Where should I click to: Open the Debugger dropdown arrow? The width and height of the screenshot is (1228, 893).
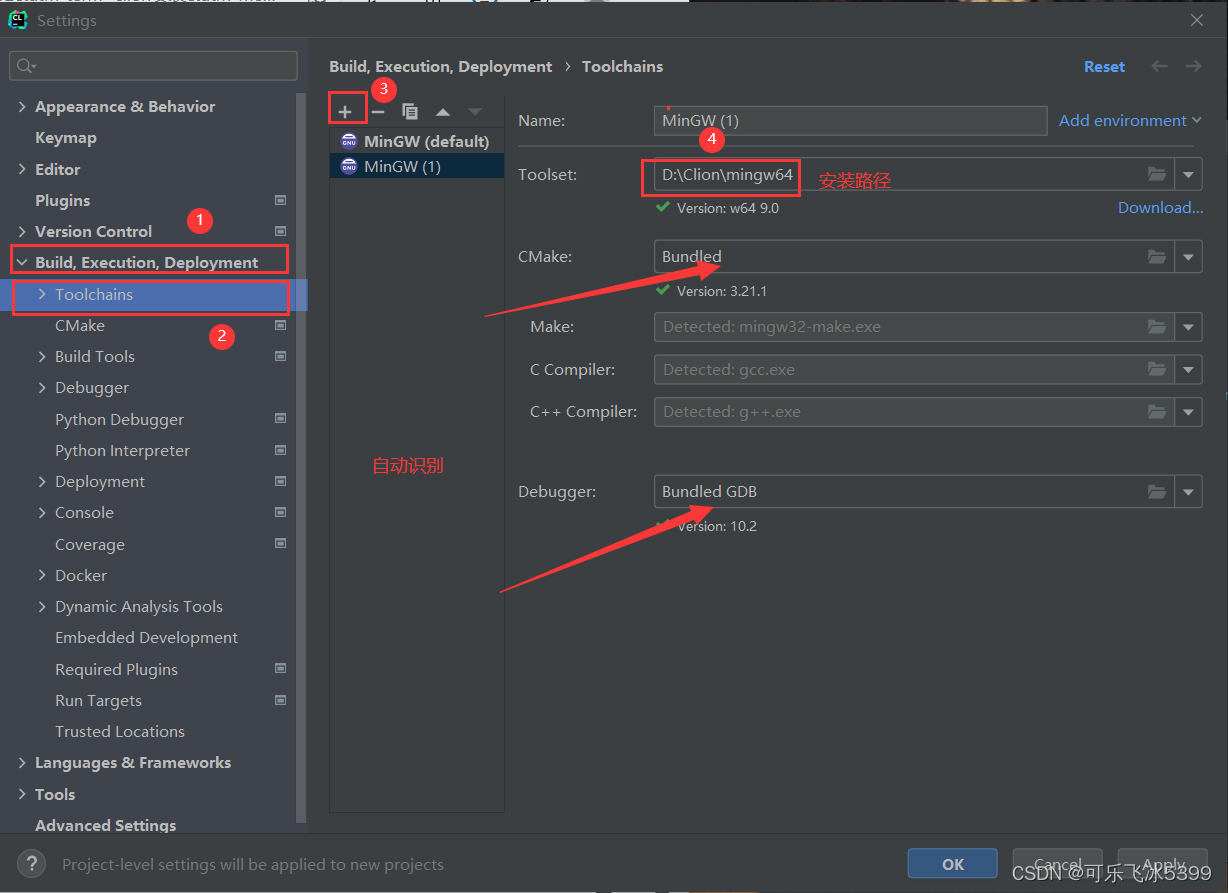coord(1189,492)
